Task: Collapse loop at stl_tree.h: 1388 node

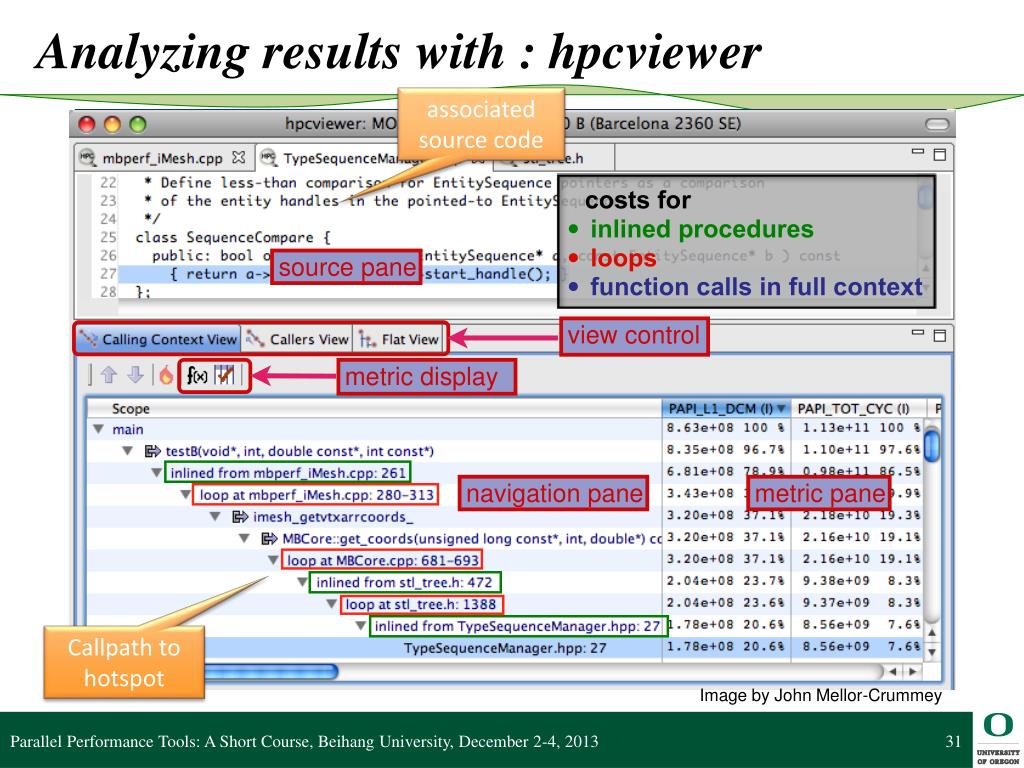Action: [332, 604]
